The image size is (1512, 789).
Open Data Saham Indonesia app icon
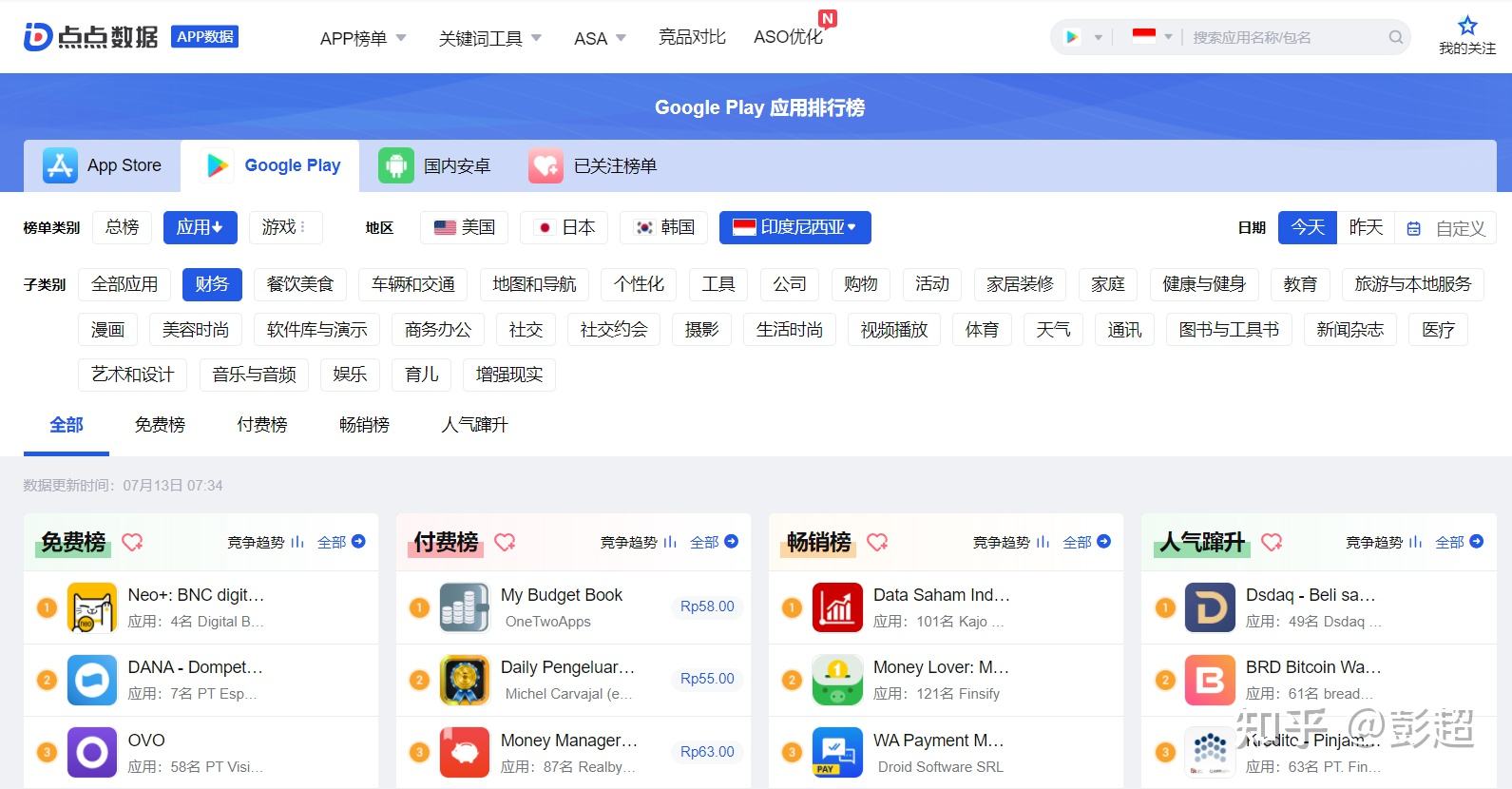point(837,607)
